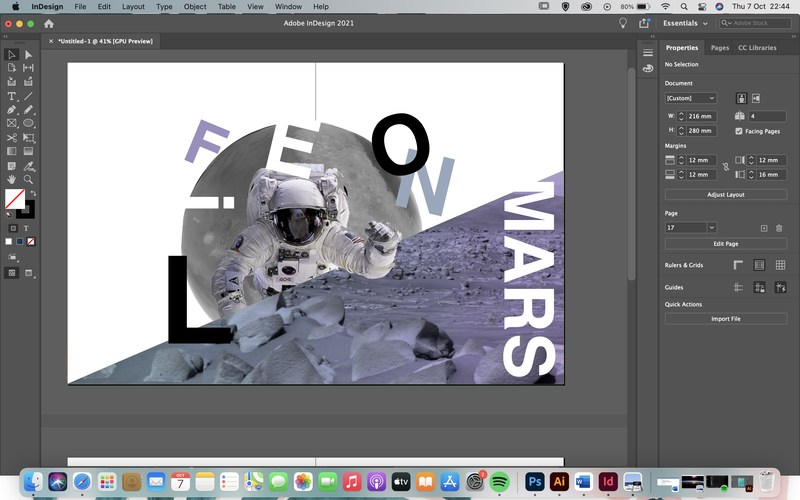Pick the Rectangle Frame tool
Viewport: 800px width, 500px height.
(x=11, y=123)
